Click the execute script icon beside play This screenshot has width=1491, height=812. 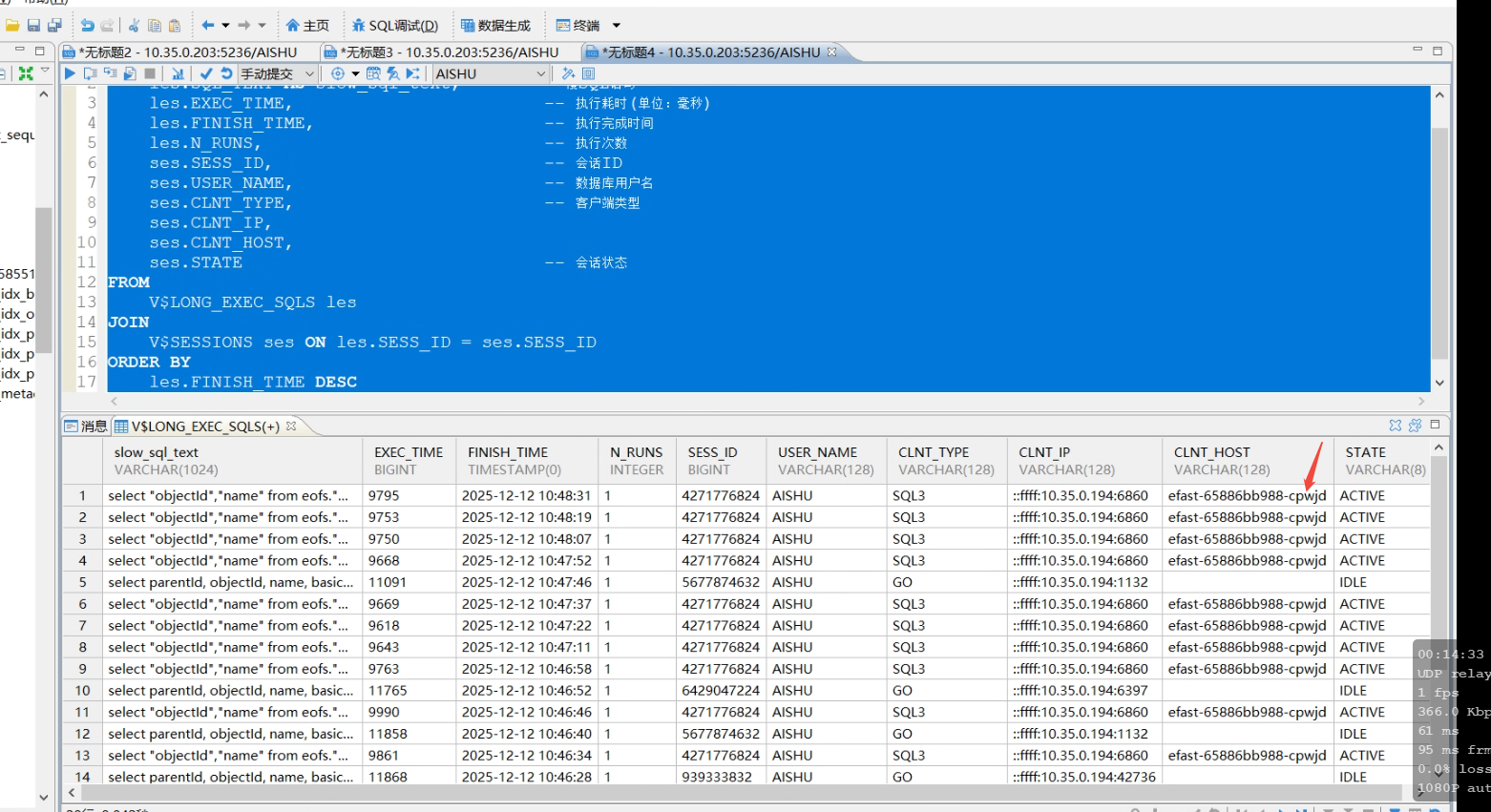pyautogui.click(x=90, y=73)
